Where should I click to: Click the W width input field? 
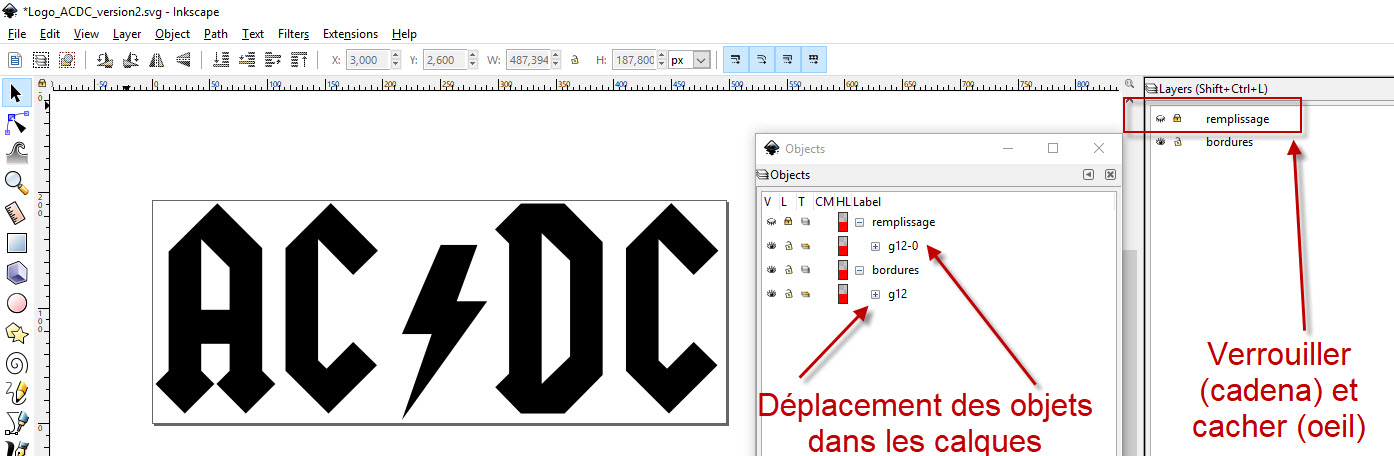(x=528, y=60)
